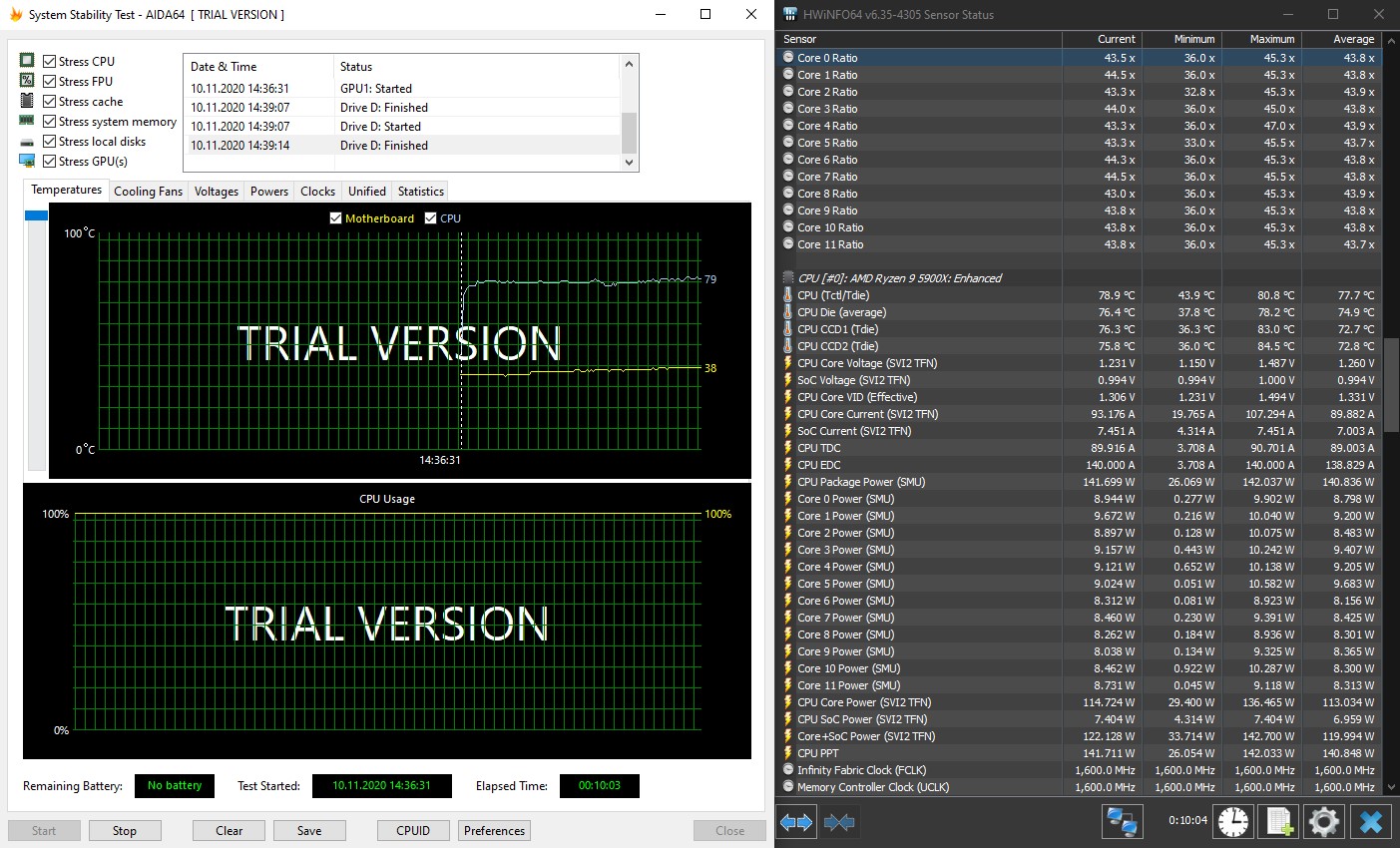Image resolution: width=1400 pixels, height=848 pixels.
Task: Select log row 'GPU1: Started'
Action: (402, 89)
